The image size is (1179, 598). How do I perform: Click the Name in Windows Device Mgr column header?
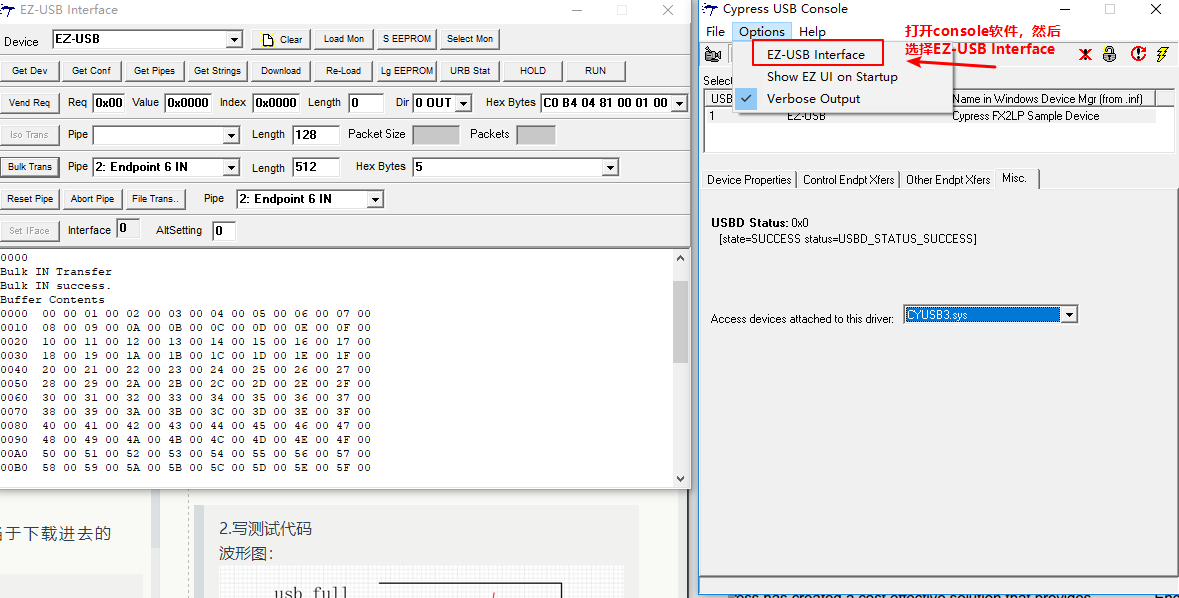pos(1053,99)
